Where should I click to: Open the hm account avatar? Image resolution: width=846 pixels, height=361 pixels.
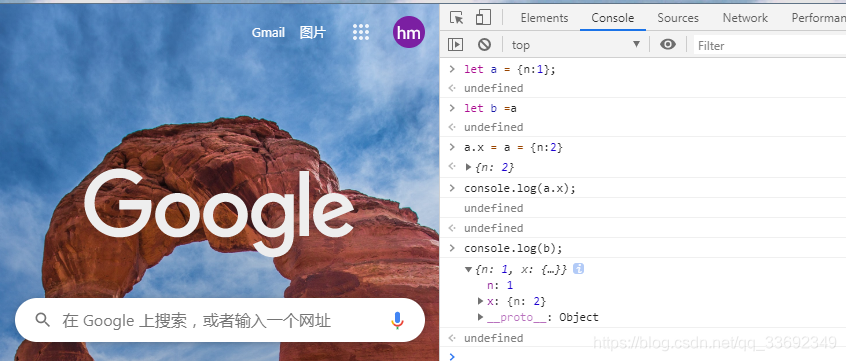pyautogui.click(x=409, y=32)
